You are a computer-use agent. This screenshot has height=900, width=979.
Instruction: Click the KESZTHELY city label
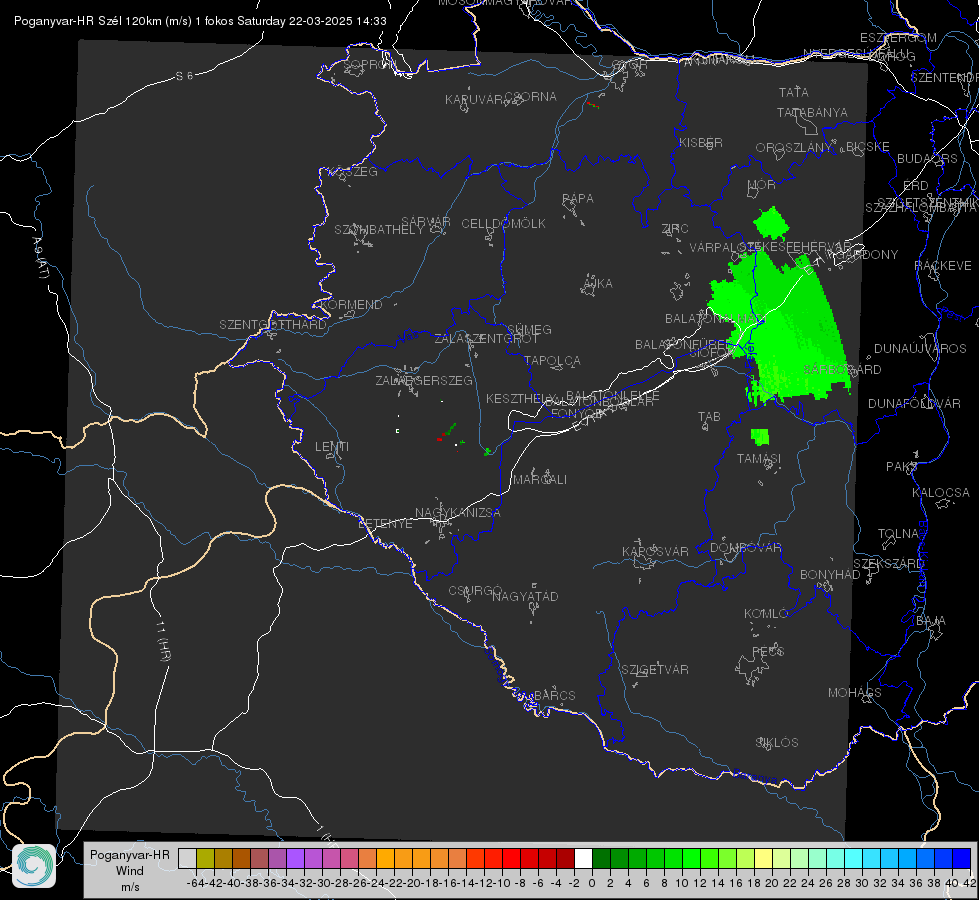click(521, 398)
